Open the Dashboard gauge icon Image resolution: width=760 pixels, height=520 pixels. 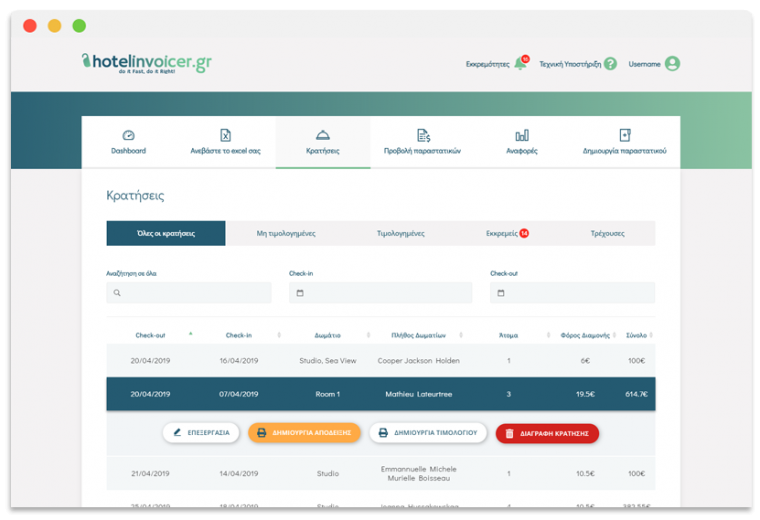(x=128, y=135)
